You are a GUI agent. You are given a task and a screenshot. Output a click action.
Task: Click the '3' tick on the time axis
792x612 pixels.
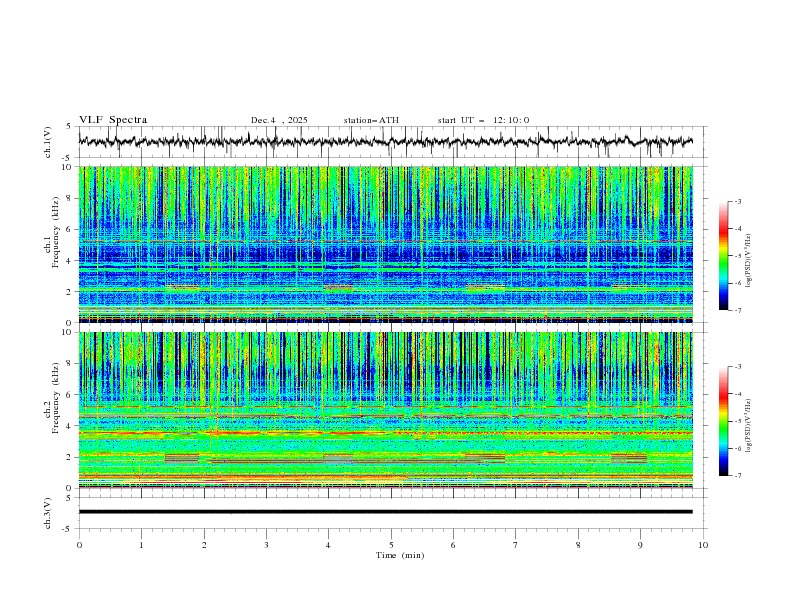(266, 545)
